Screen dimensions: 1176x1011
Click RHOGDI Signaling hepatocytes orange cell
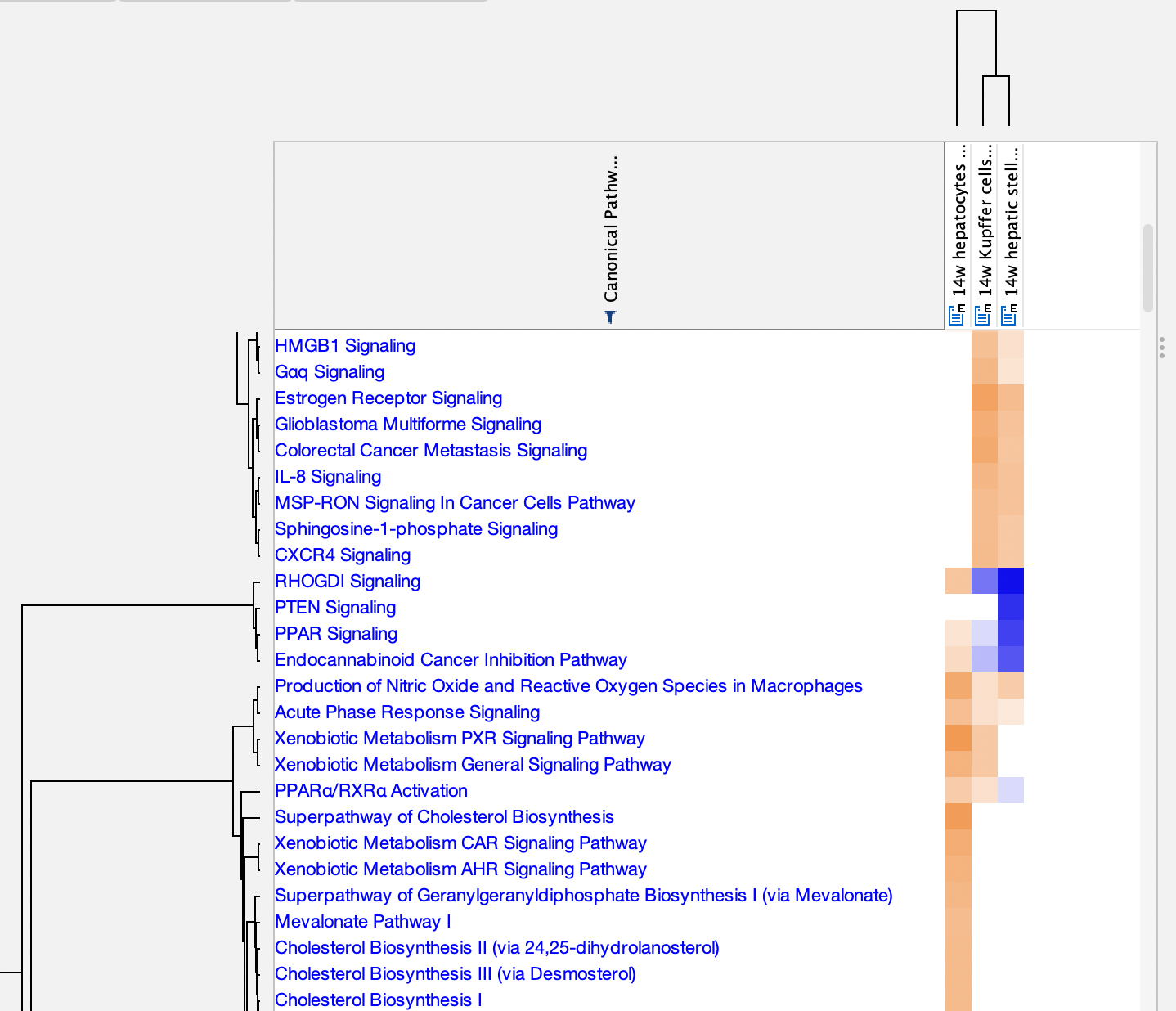click(x=958, y=581)
